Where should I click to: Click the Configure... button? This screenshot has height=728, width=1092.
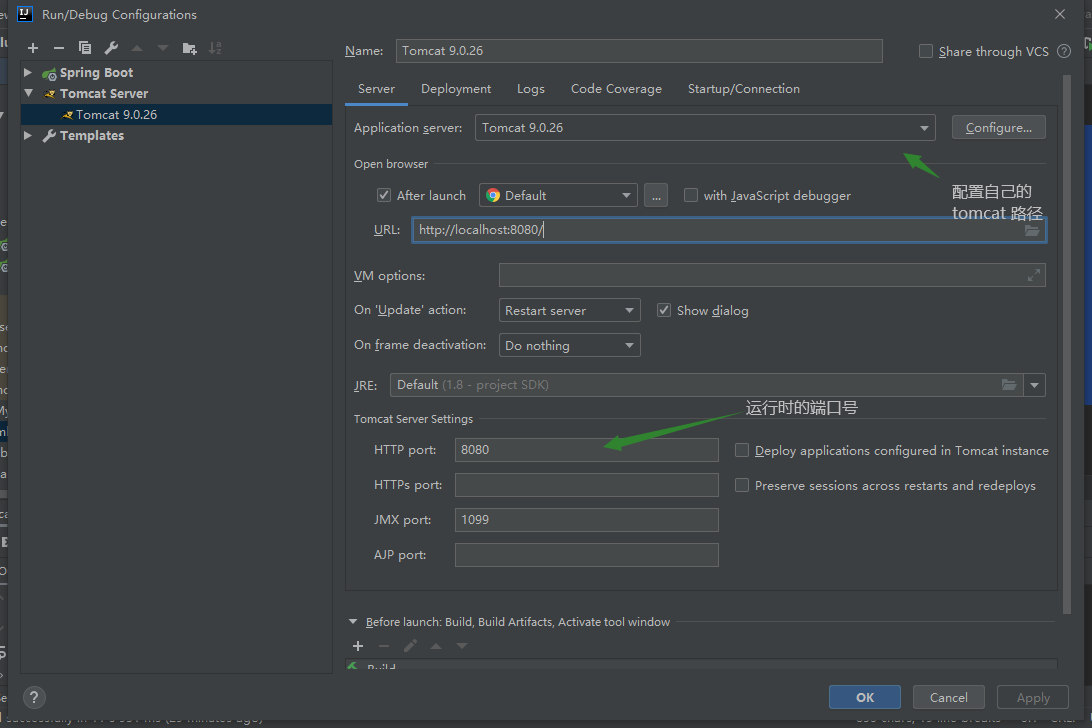[998, 128]
